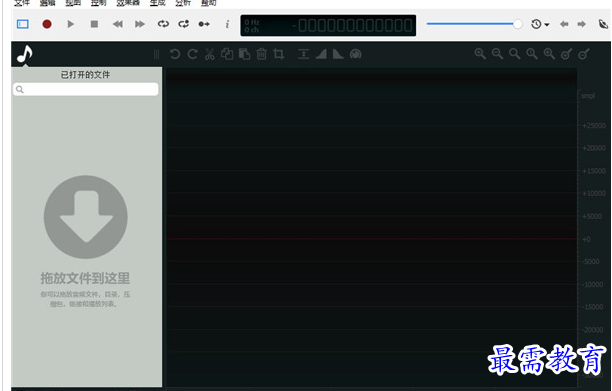Open the 效果器 menu
The width and height of the screenshot is (612, 391).
point(128,3)
